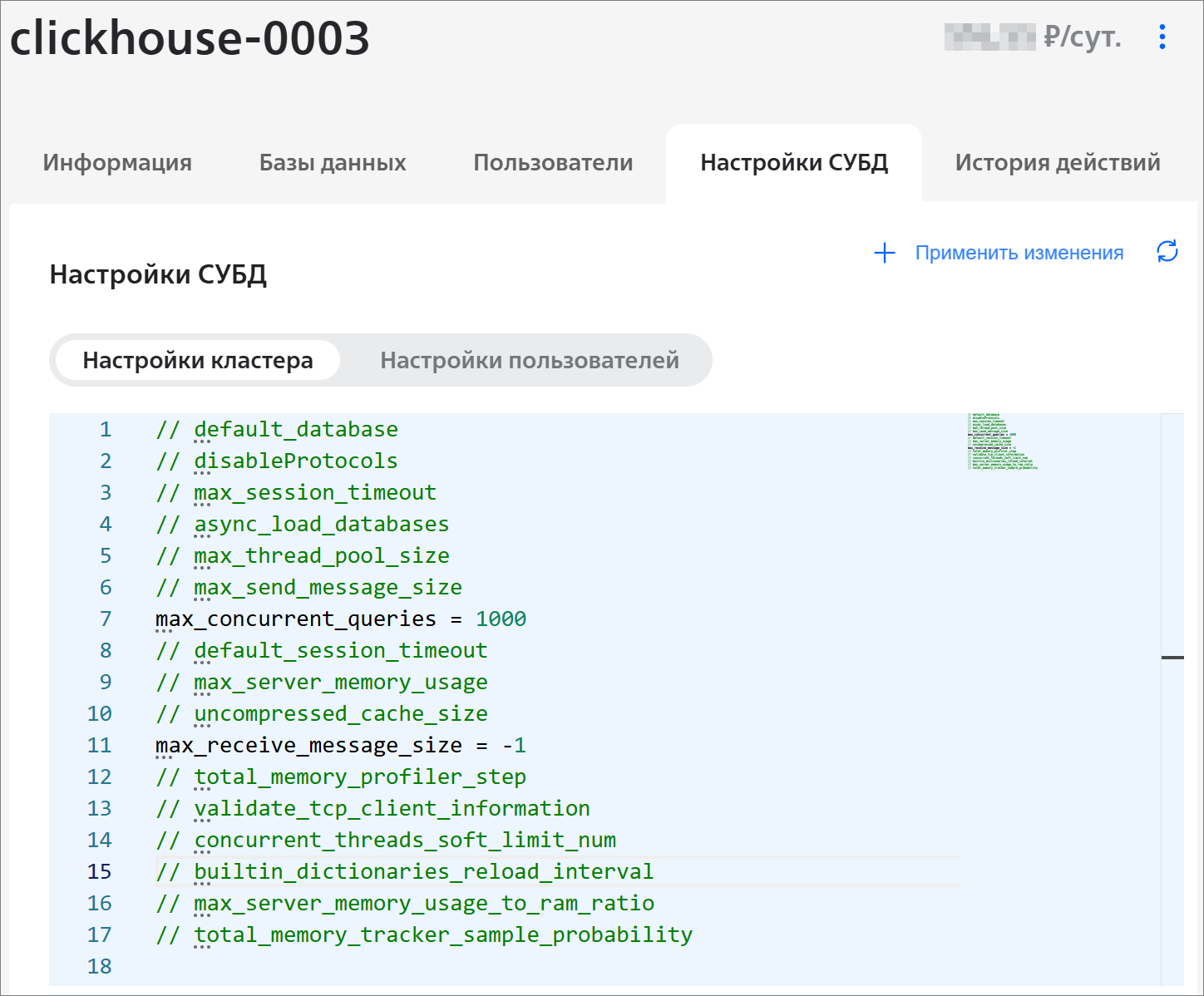Click the max_send_message_size line
Image resolution: width=1204 pixels, height=996 pixels.
point(308,588)
